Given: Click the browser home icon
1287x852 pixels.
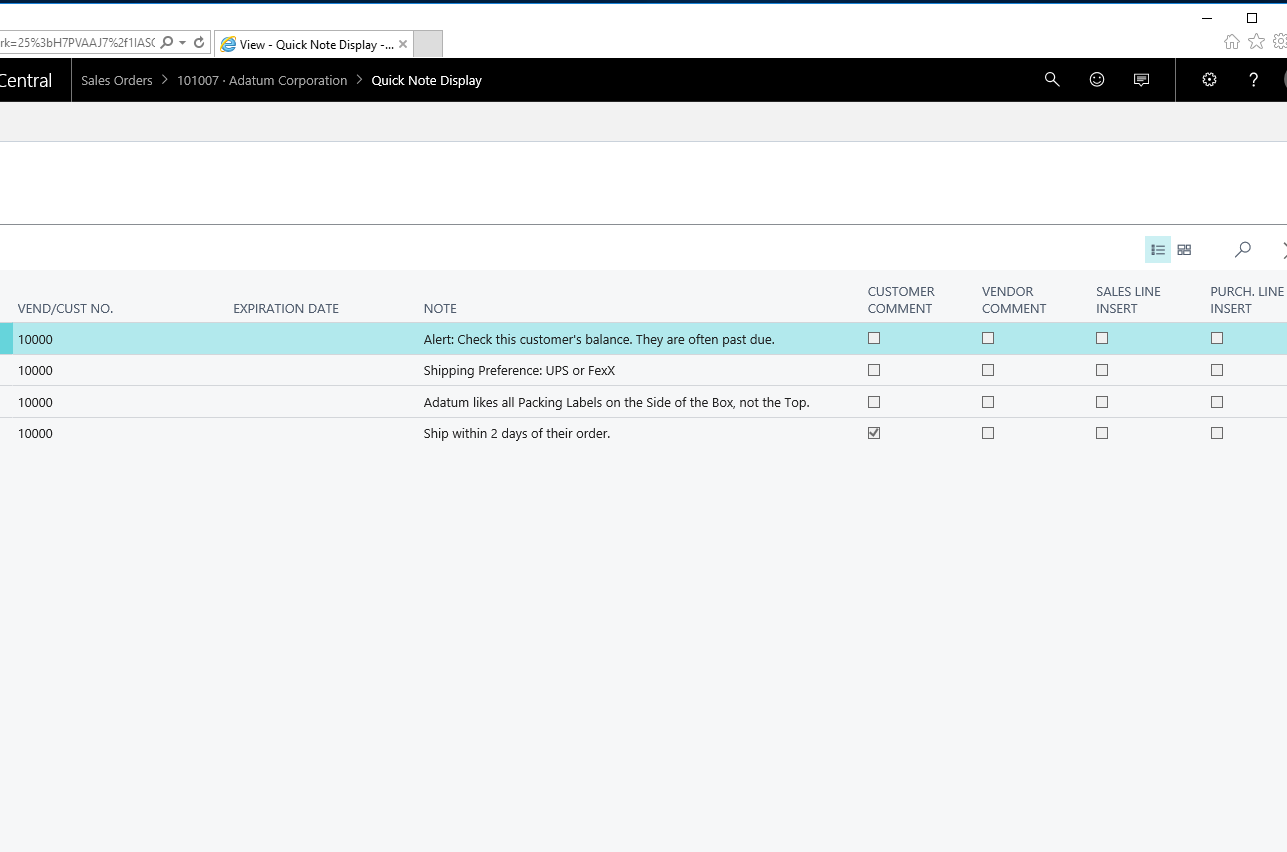Looking at the screenshot, I should point(1232,42).
